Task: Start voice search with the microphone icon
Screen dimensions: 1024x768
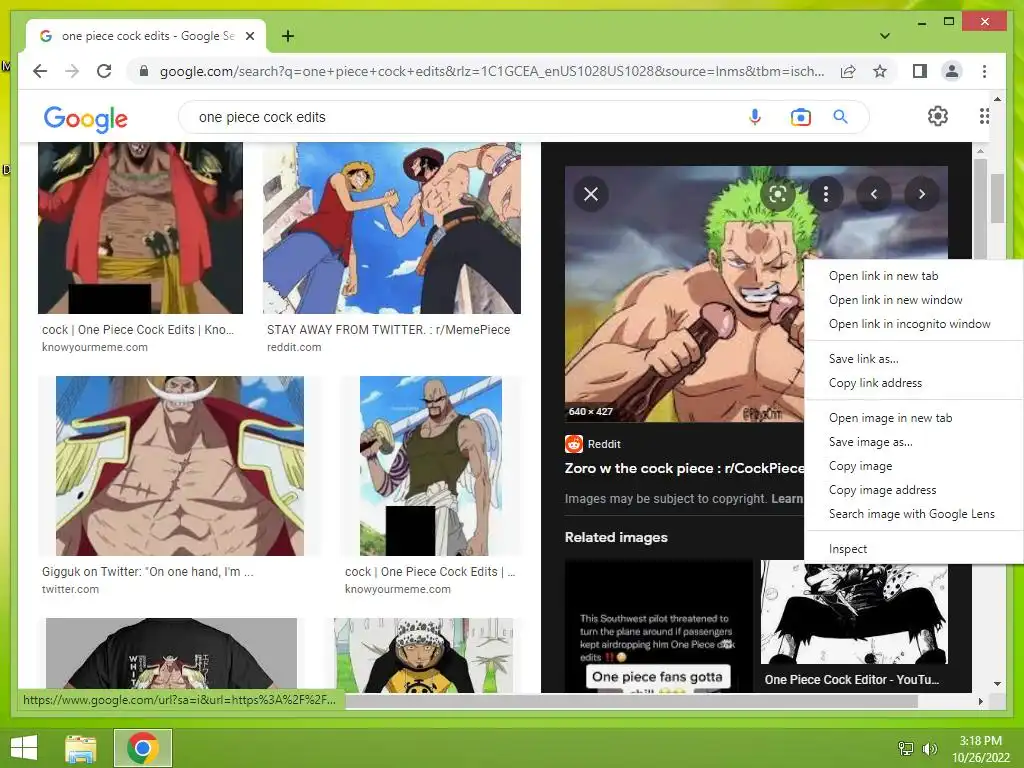Action: [x=755, y=117]
